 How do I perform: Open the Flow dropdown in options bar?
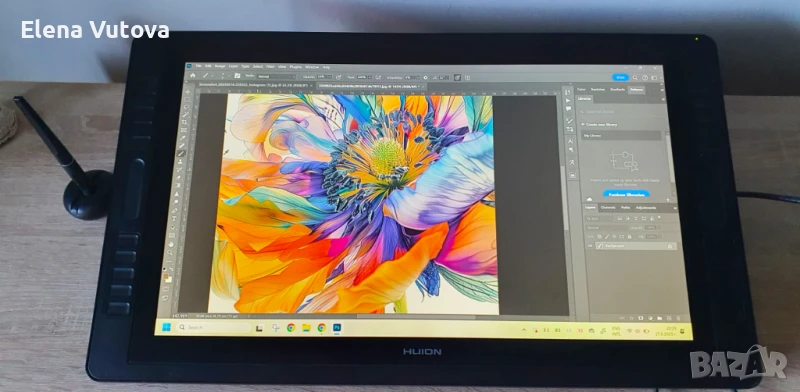tap(370, 77)
